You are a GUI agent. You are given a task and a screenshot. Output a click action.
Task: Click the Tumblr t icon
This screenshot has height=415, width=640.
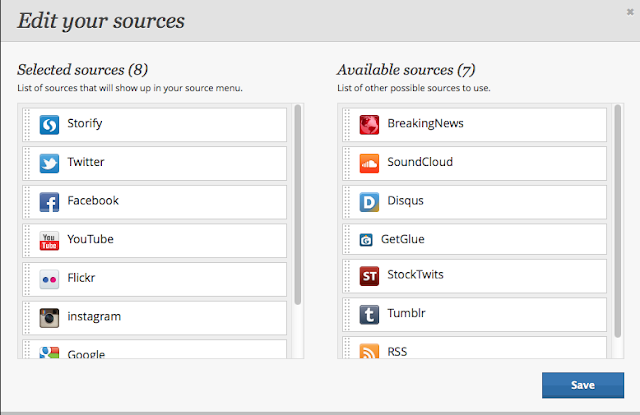[x=369, y=315]
